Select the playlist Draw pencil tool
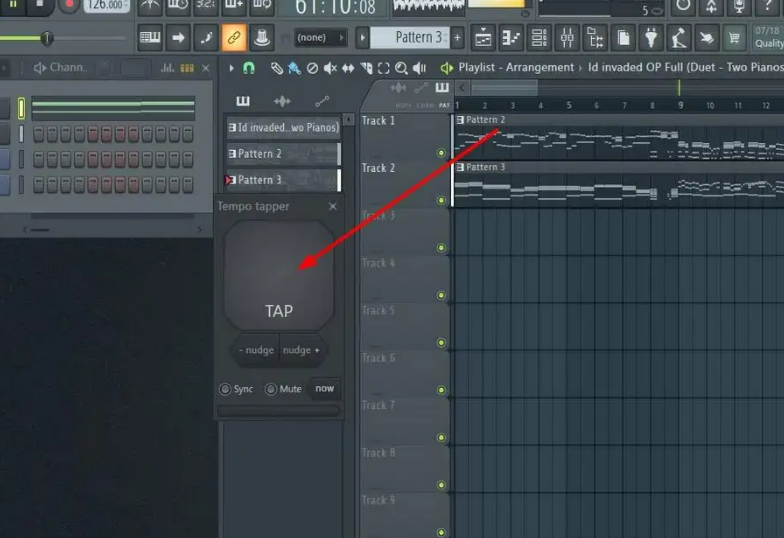The width and height of the screenshot is (784, 538). click(276, 68)
